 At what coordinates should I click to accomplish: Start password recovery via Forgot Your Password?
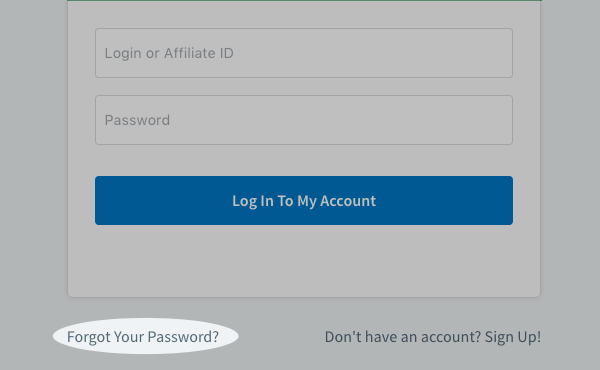(x=143, y=337)
